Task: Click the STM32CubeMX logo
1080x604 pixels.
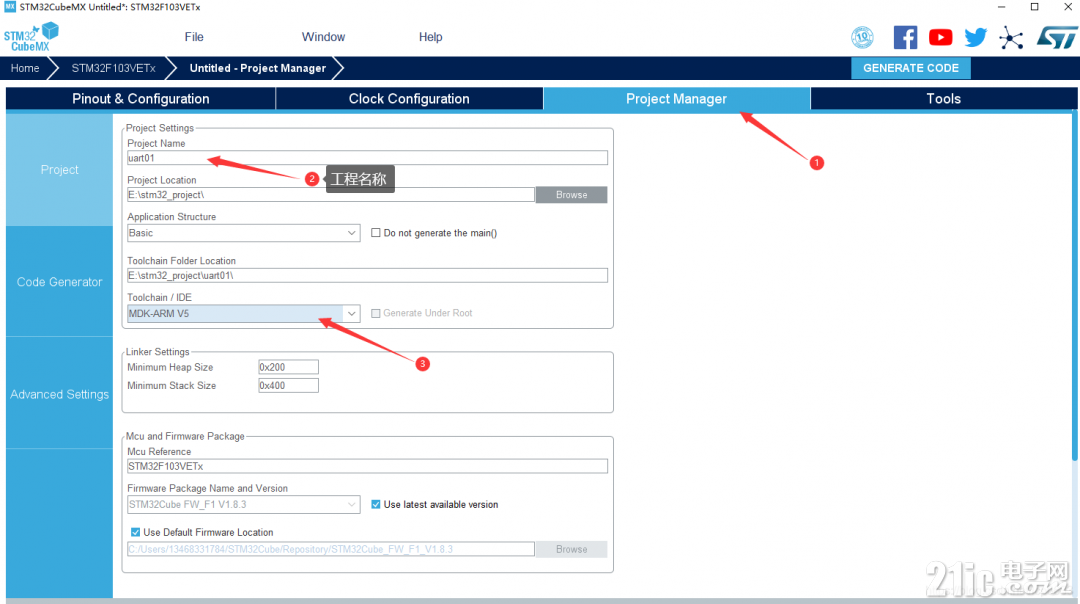Action: coord(32,37)
